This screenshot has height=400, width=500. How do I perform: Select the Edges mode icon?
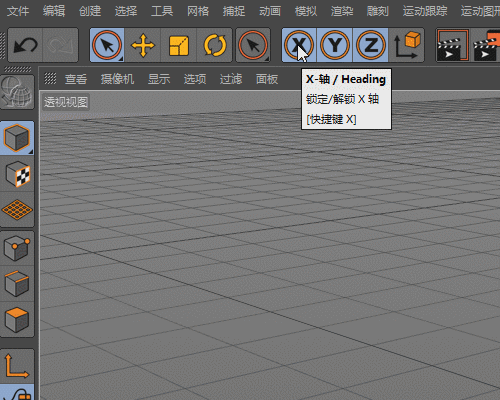[17, 284]
